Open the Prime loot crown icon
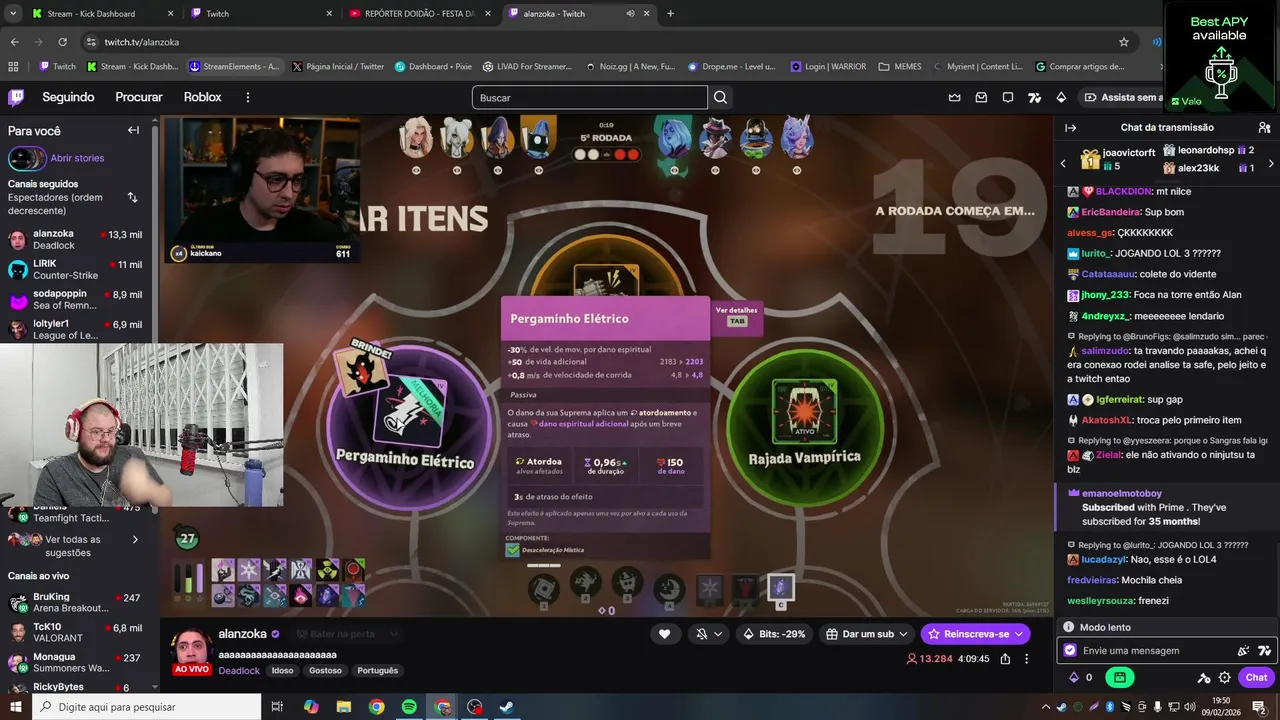The image size is (1280, 720). pyautogui.click(x=954, y=97)
